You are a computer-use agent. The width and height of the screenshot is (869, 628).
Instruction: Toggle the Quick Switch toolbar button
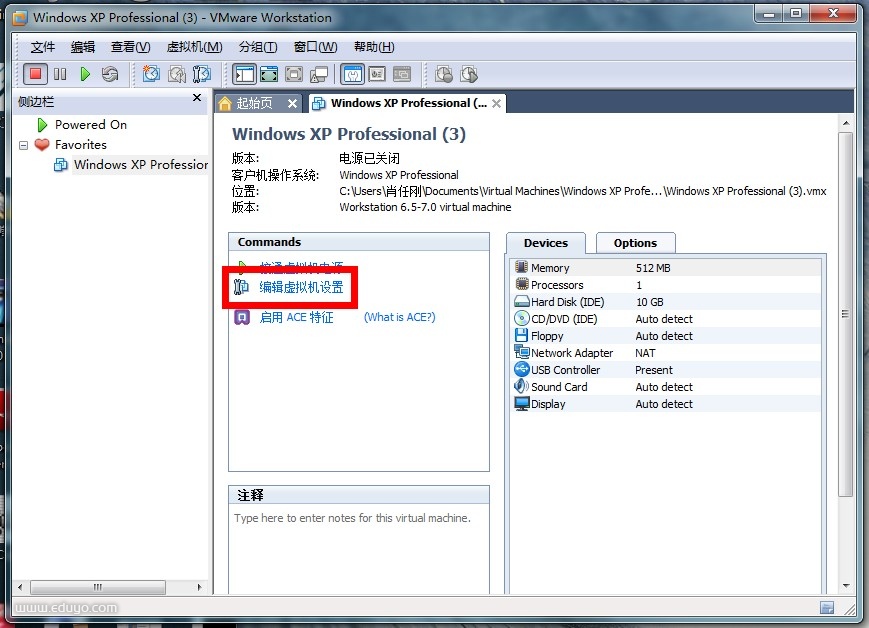tap(269, 74)
